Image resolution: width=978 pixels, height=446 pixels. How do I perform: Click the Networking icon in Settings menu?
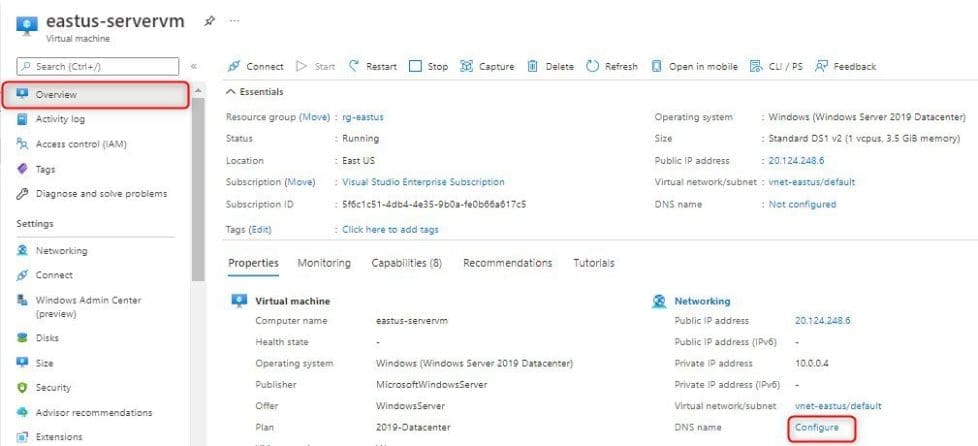click(22, 251)
